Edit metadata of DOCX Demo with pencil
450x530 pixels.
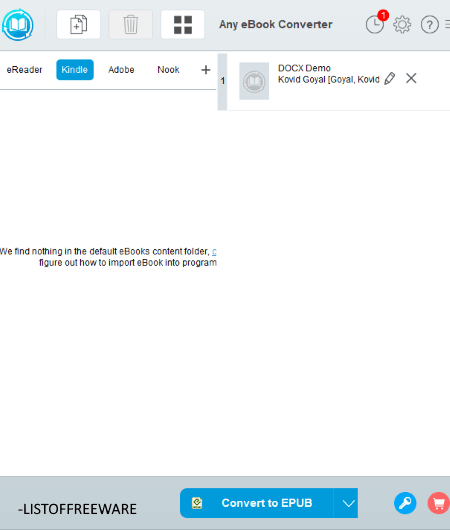click(x=390, y=78)
